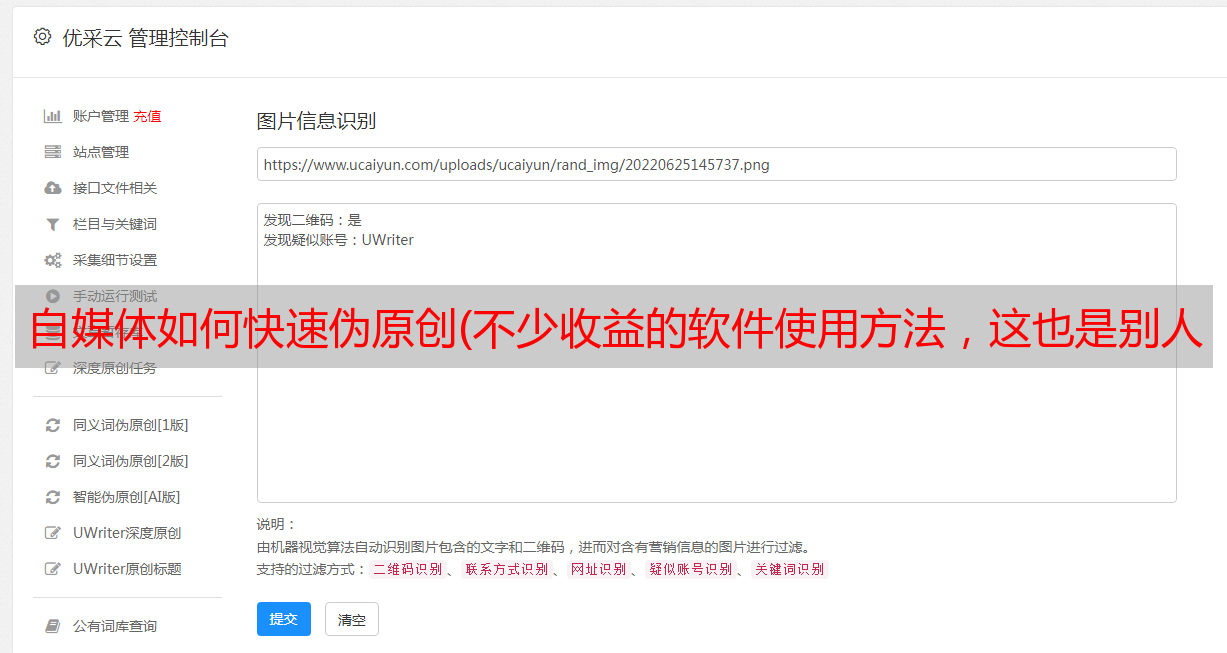Click the 图片信息识别 heading
1227x653 pixels.
click(316, 121)
